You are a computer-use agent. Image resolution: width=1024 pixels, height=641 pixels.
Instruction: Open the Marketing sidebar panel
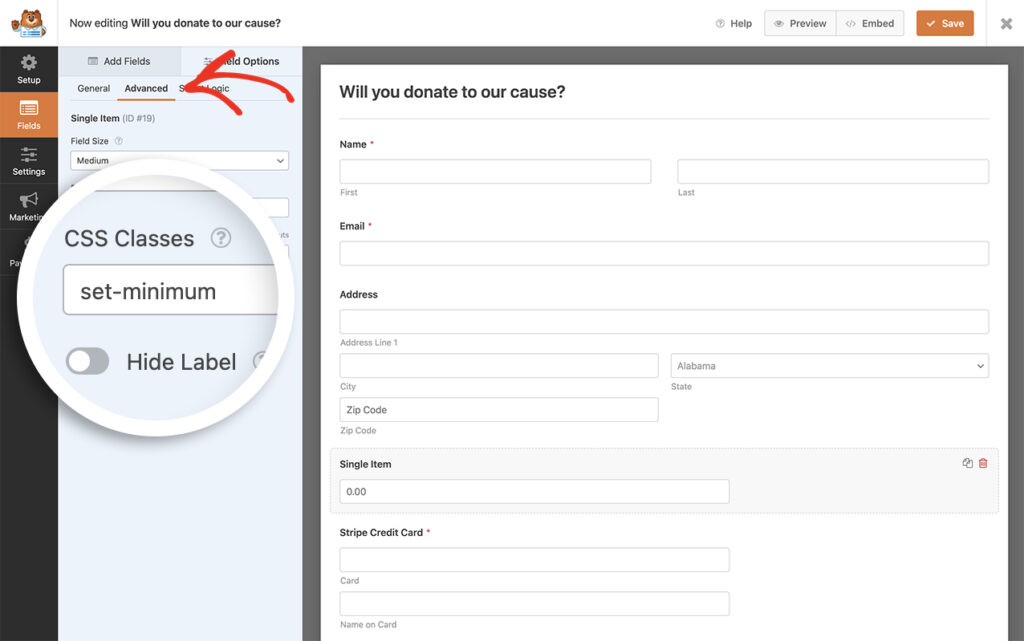click(29, 207)
